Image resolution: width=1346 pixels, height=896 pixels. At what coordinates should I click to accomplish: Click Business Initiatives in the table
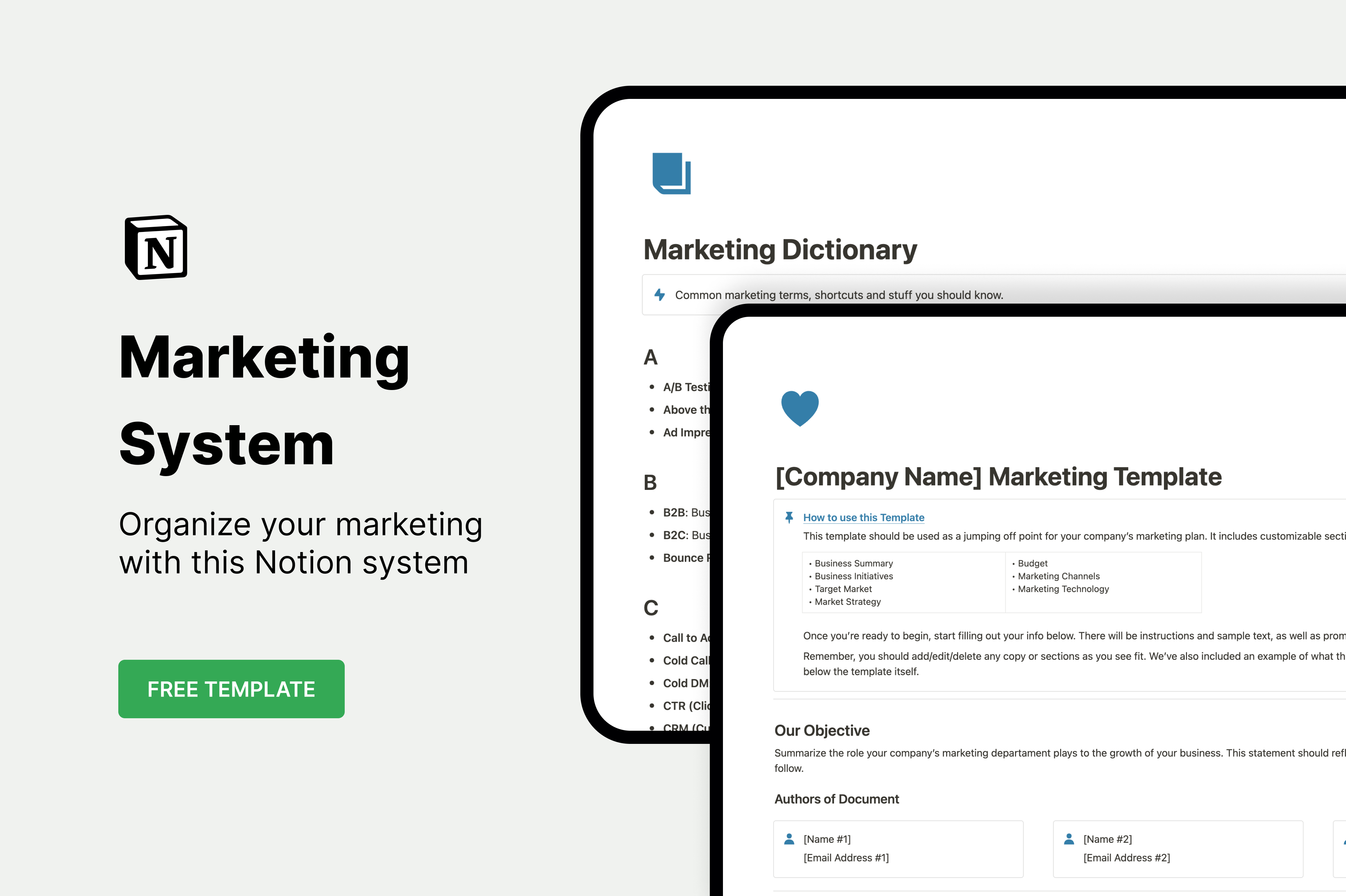(853, 576)
